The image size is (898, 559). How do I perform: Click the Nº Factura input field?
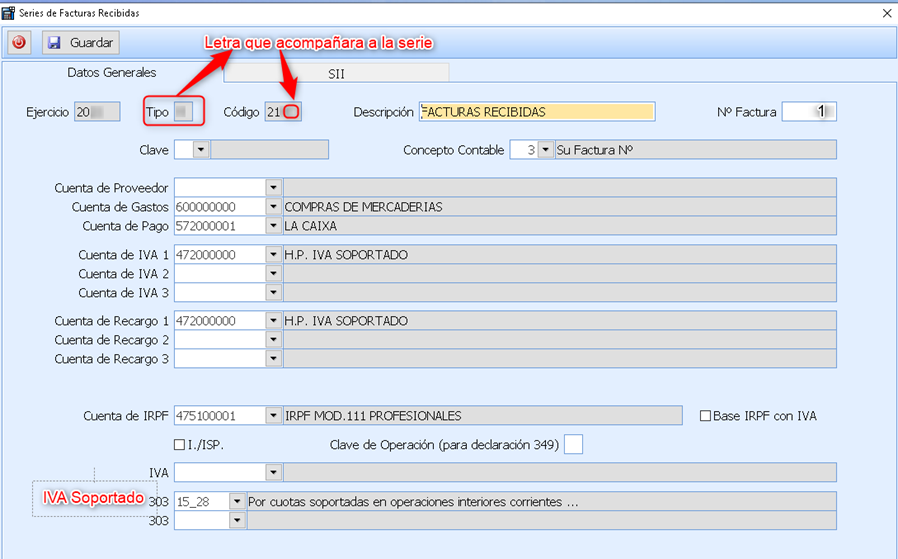(808, 112)
